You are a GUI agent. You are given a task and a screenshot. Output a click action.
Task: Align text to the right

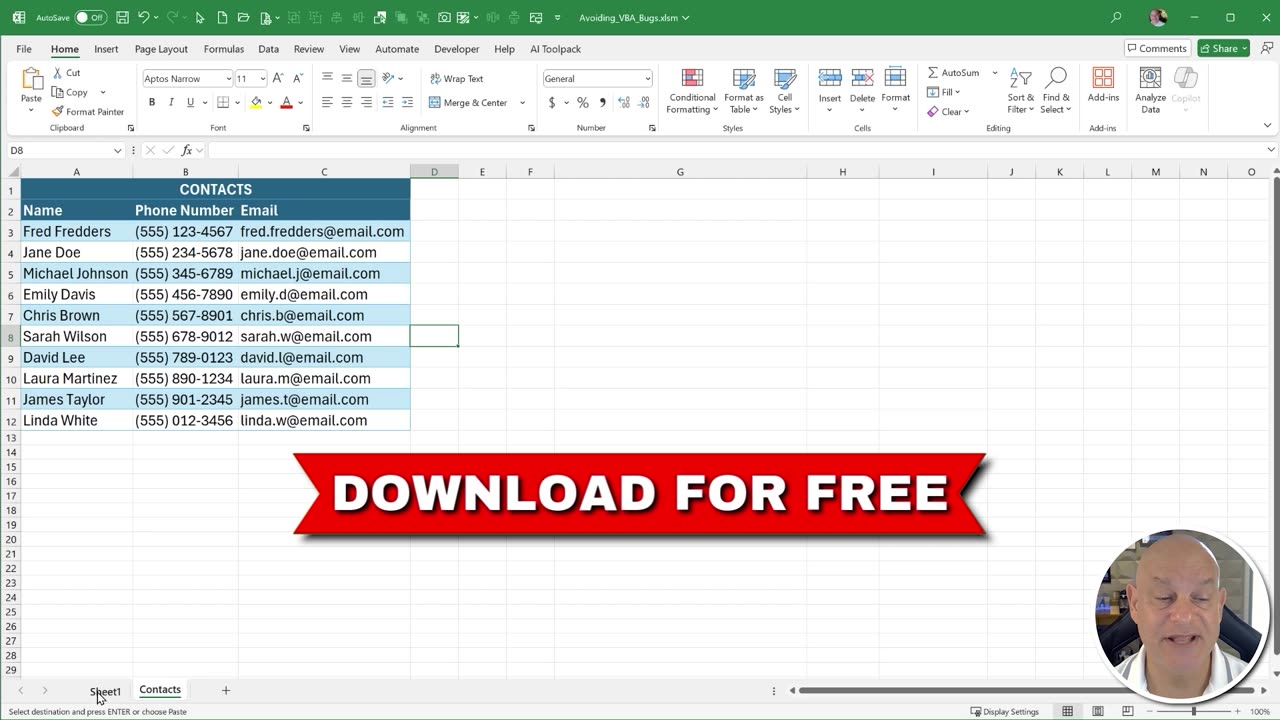(366, 102)
